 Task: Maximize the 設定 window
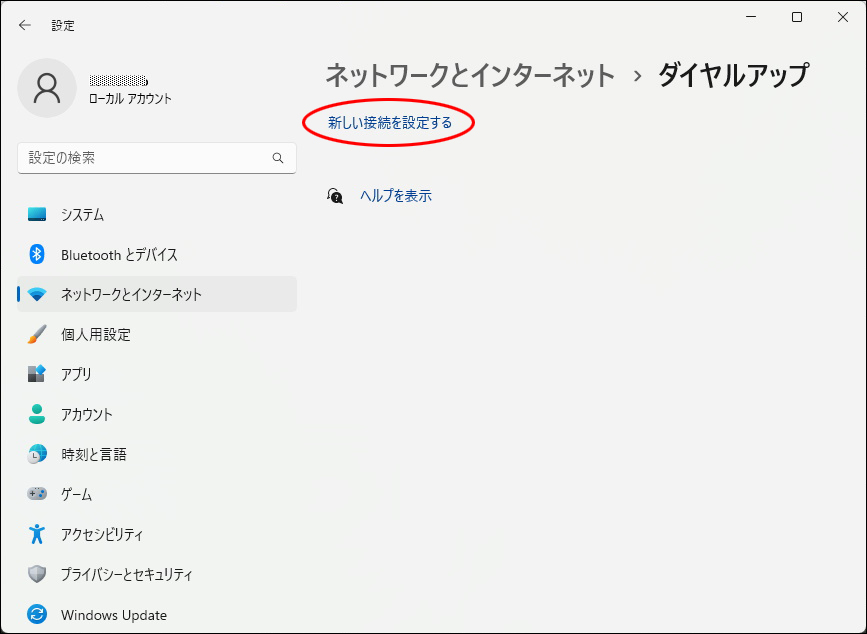(x=797, y=17)
